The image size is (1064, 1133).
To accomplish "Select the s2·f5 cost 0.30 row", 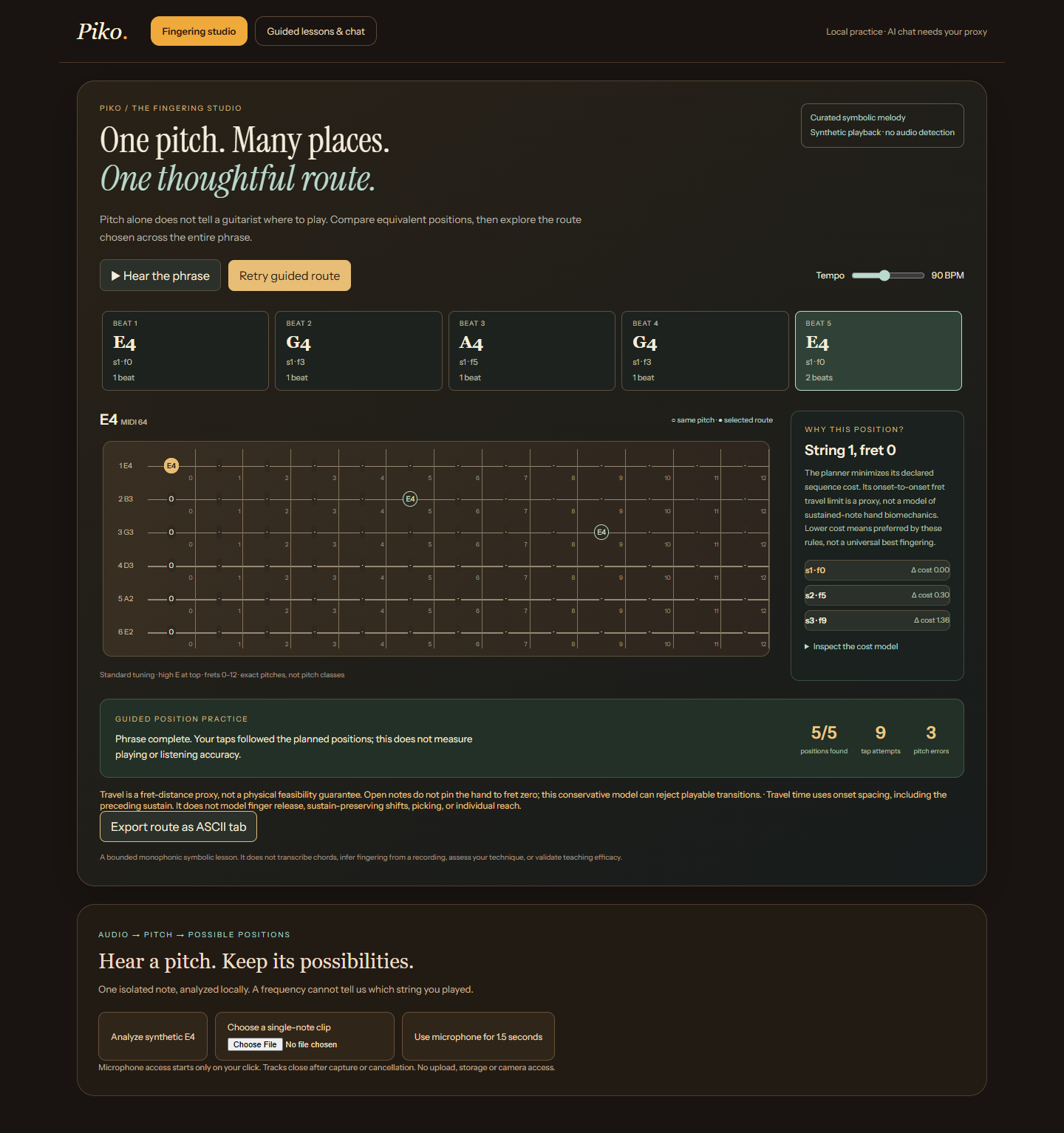I will pyautogui.click(x=877, y=595).
